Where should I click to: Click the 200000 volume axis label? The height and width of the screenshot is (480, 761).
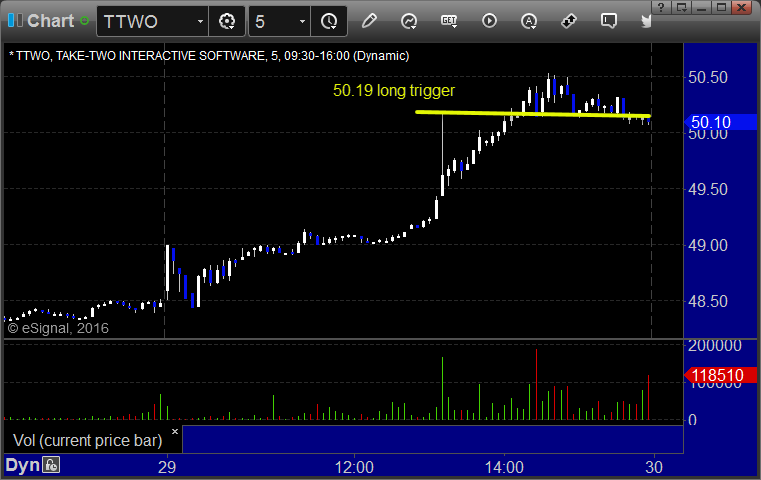(x=715, y=346)
